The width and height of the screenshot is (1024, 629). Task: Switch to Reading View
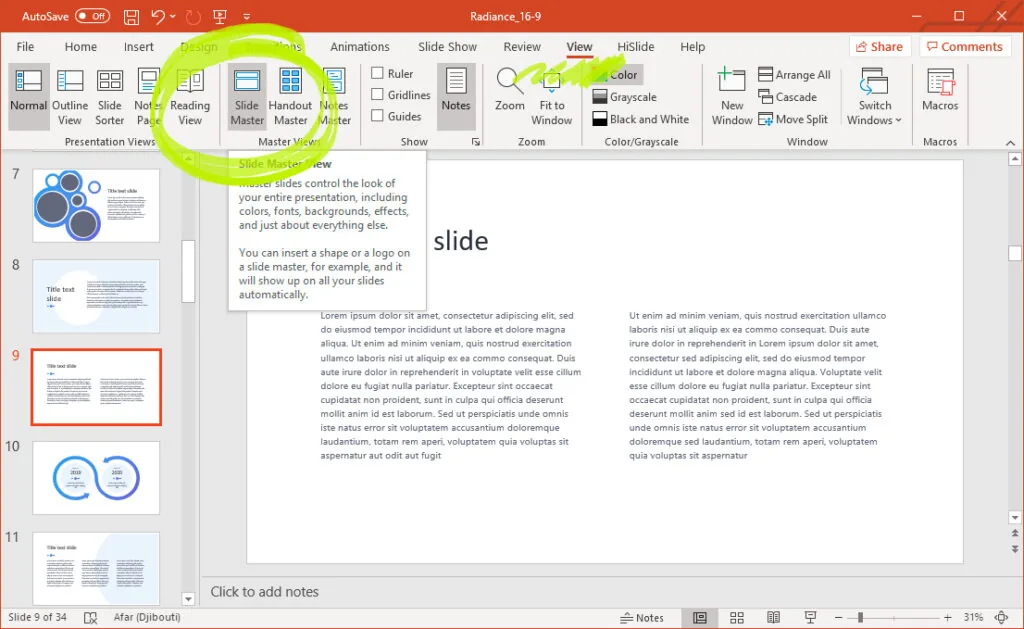[190, 96]
